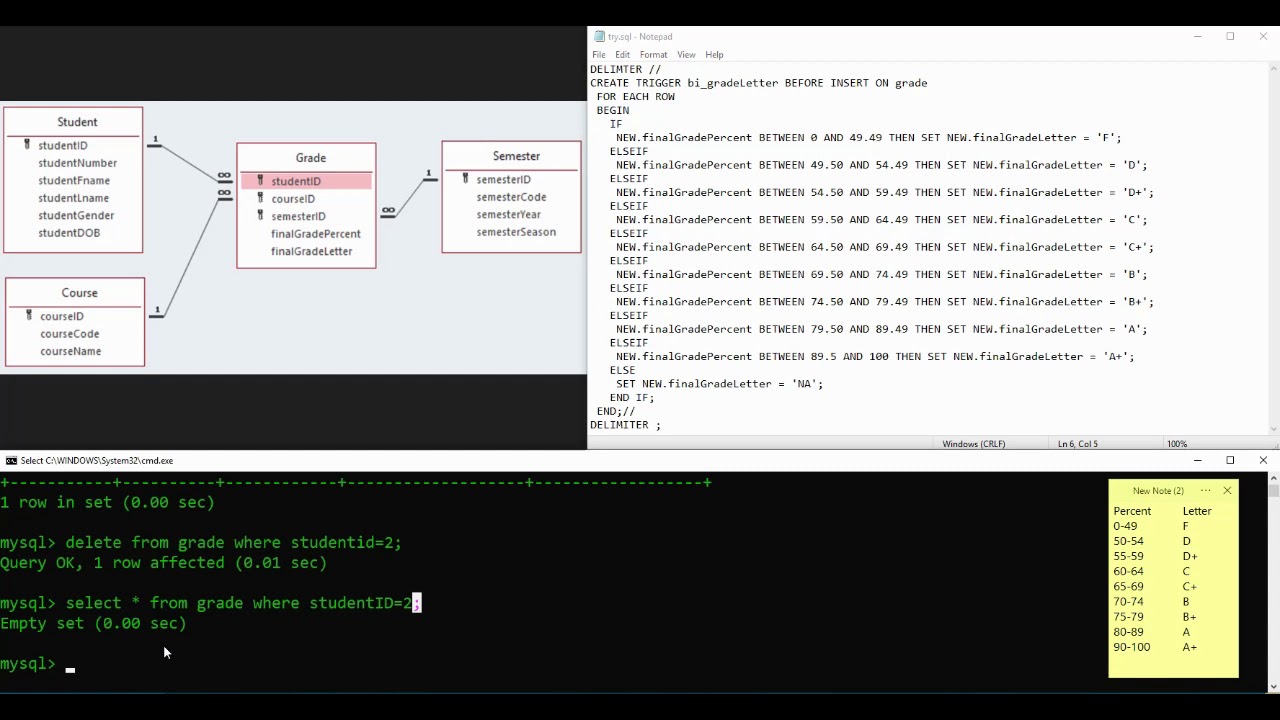Select studentNumber field in Student table
This screenshot has height=720, width=1280.
pos(78,163)
